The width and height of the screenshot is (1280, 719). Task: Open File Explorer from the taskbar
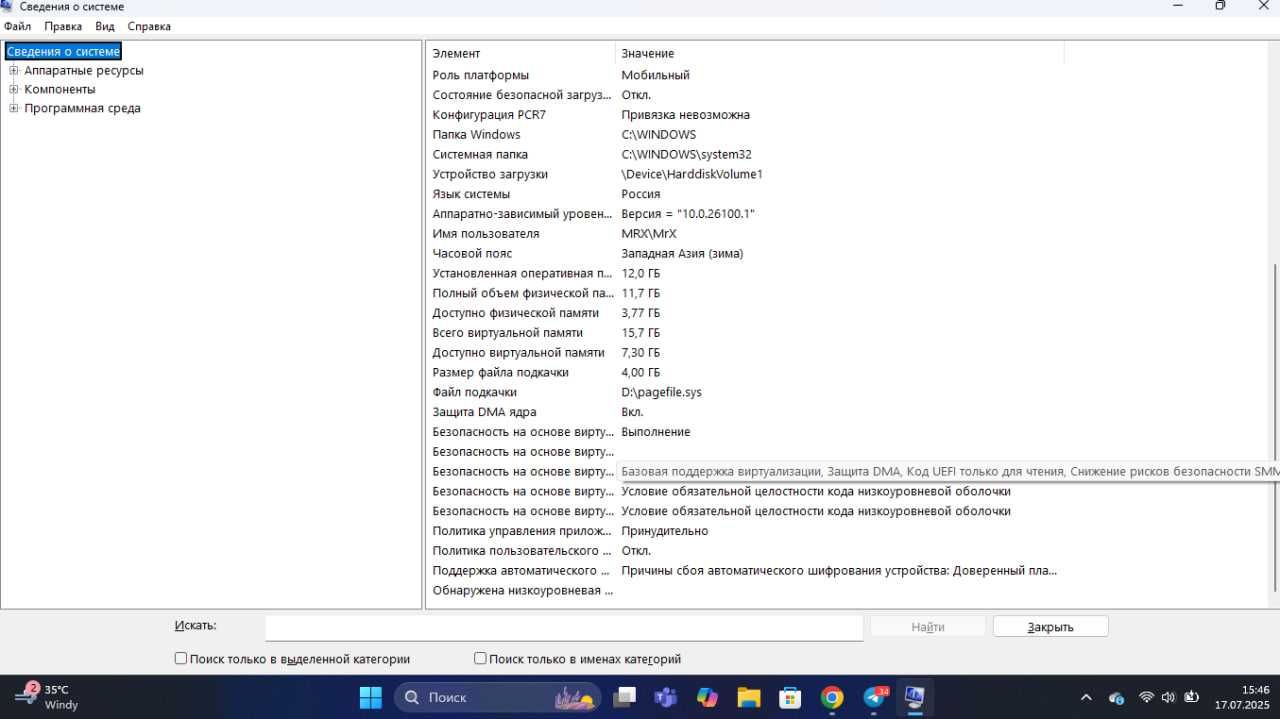(x=749, y=697)
